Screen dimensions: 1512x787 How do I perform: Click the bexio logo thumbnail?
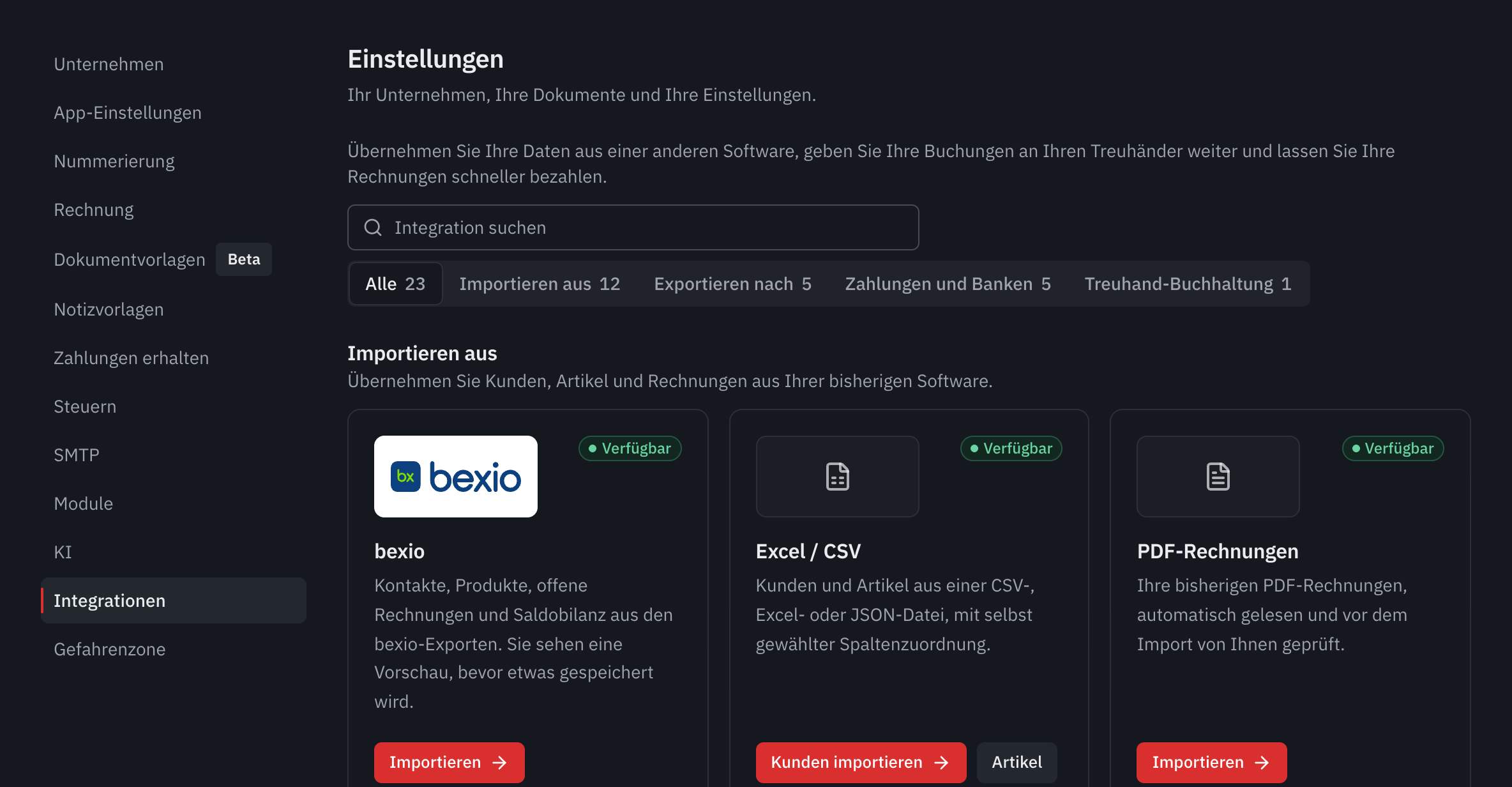[455, 477]
